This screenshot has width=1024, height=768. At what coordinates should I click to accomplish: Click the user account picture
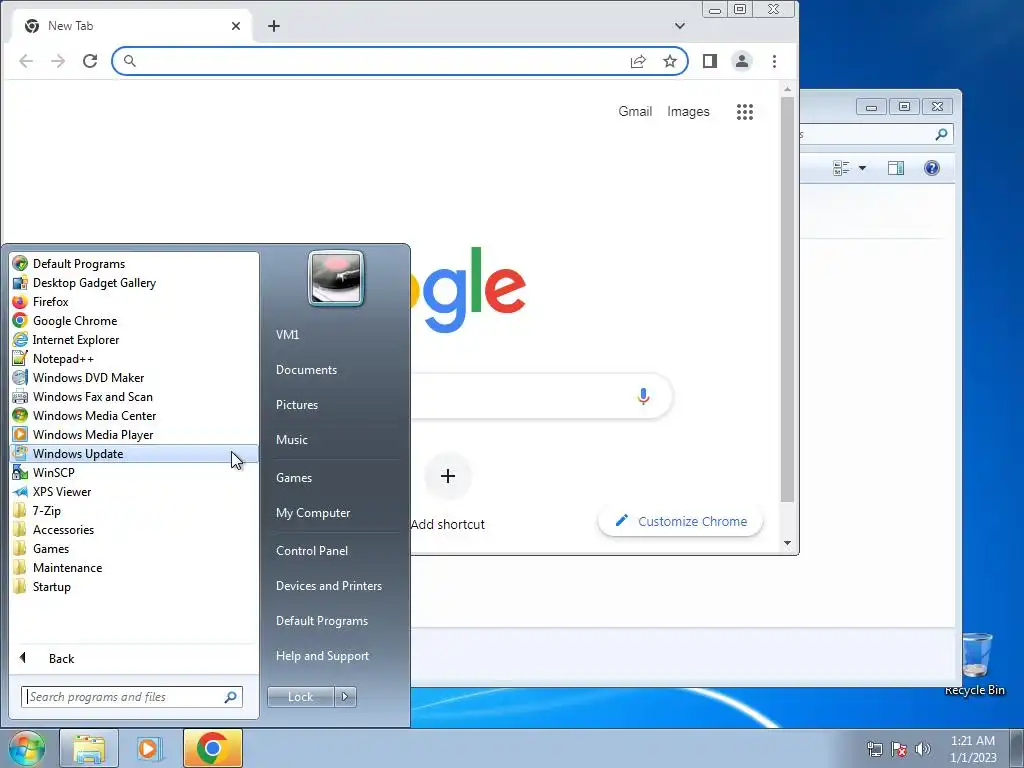tap(336, 278)
